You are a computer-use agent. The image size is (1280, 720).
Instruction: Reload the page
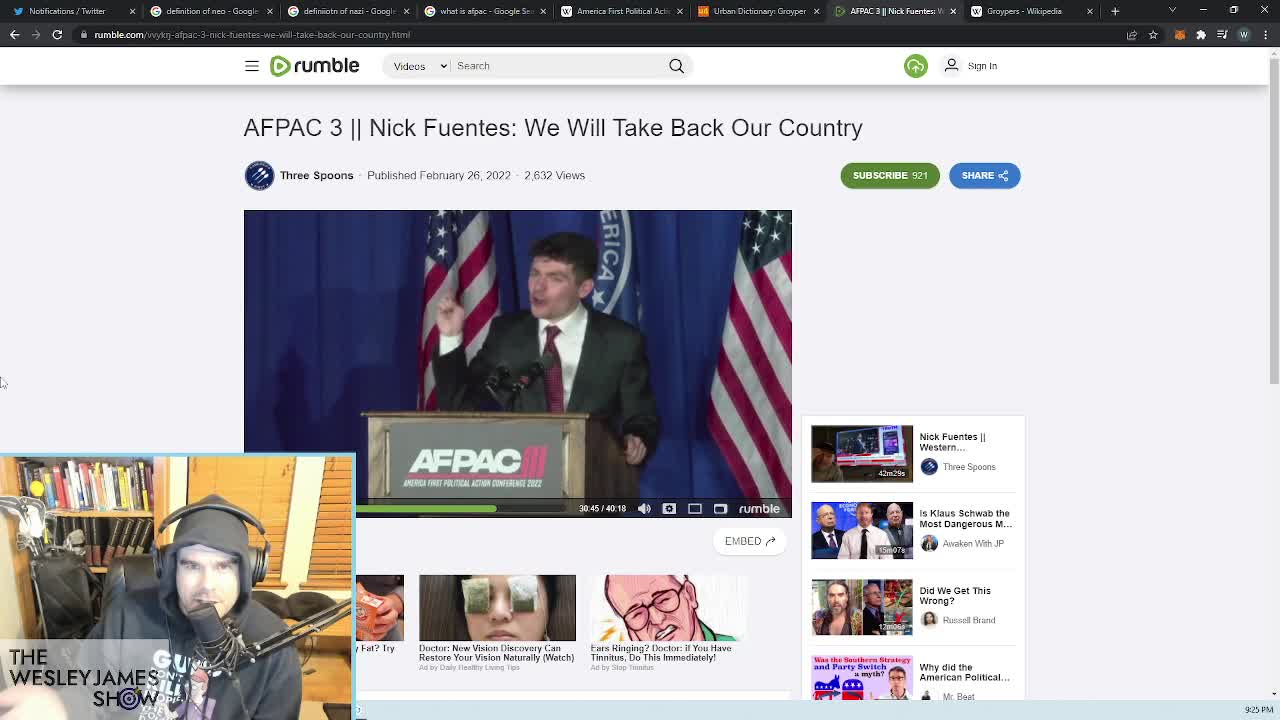(57, 34)
